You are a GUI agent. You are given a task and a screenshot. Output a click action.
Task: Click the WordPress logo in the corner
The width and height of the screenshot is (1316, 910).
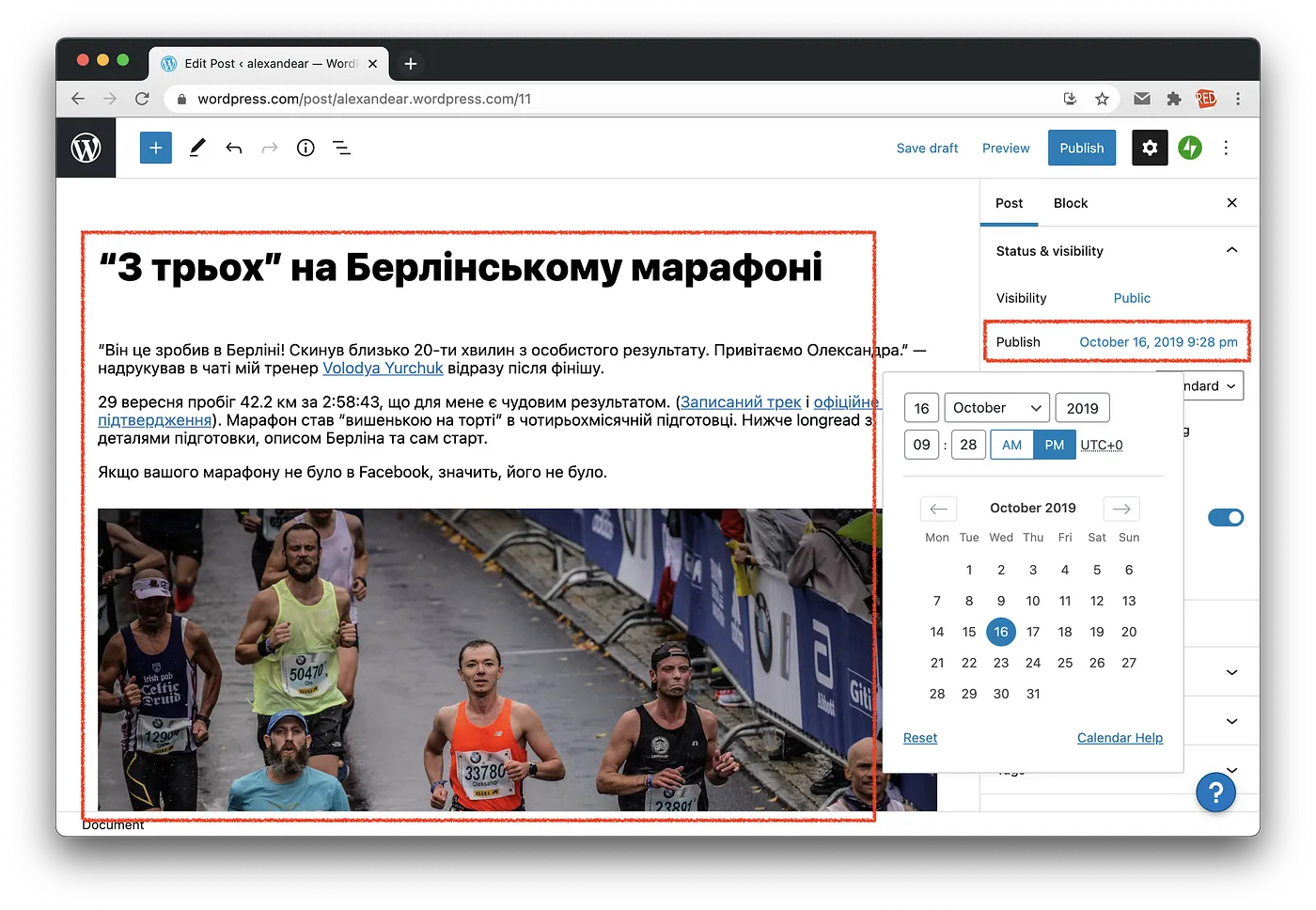point(86,148)
